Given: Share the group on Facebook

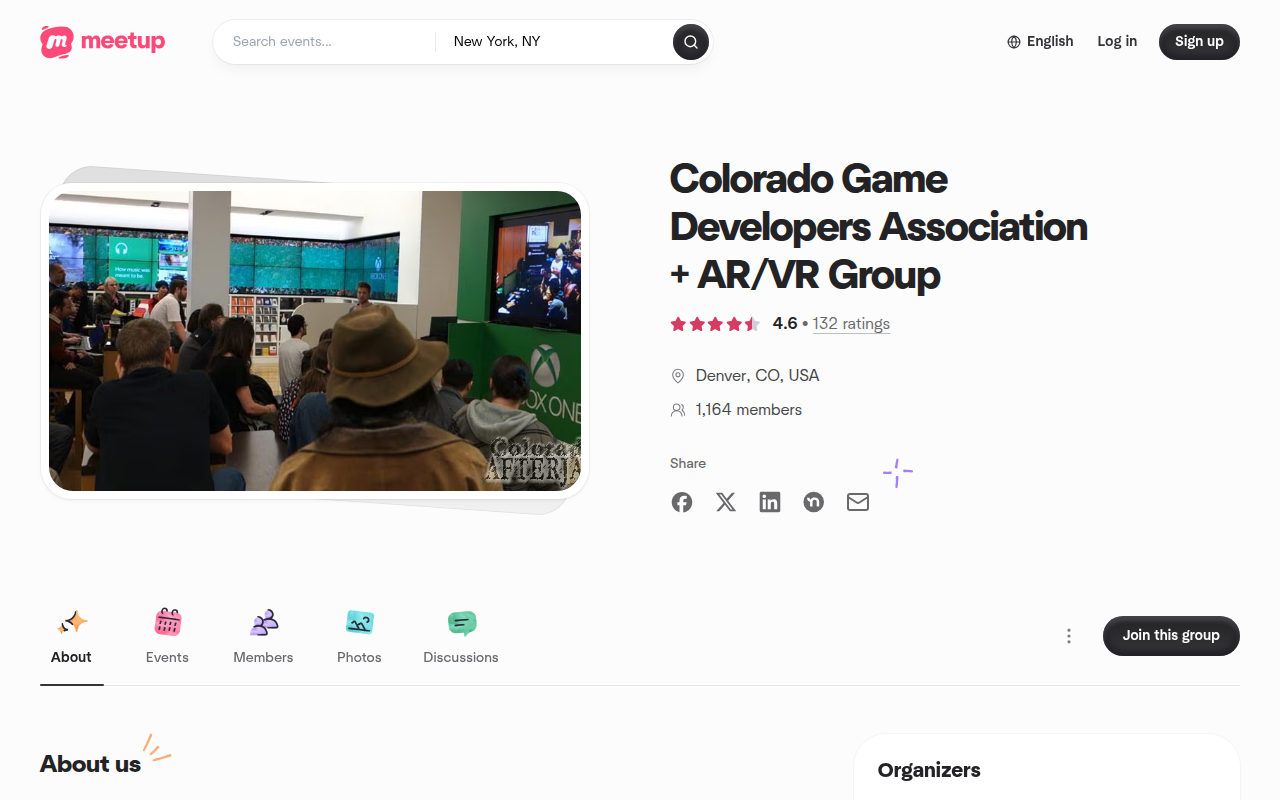Looking at the screenshot, I should (x=682, y=502).
